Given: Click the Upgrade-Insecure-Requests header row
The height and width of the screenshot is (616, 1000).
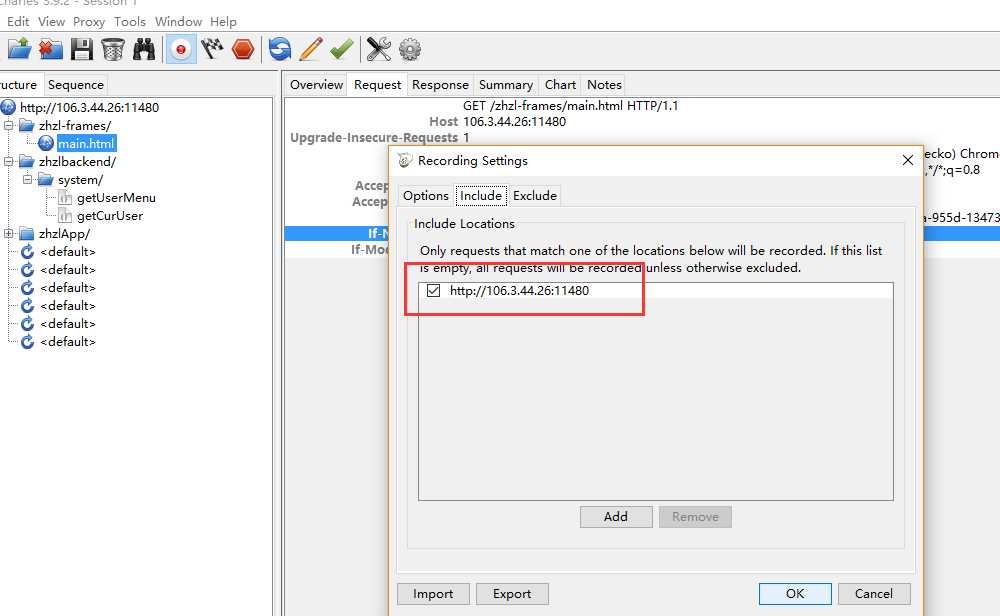Looking at the screenshot, I should [380, 137].
